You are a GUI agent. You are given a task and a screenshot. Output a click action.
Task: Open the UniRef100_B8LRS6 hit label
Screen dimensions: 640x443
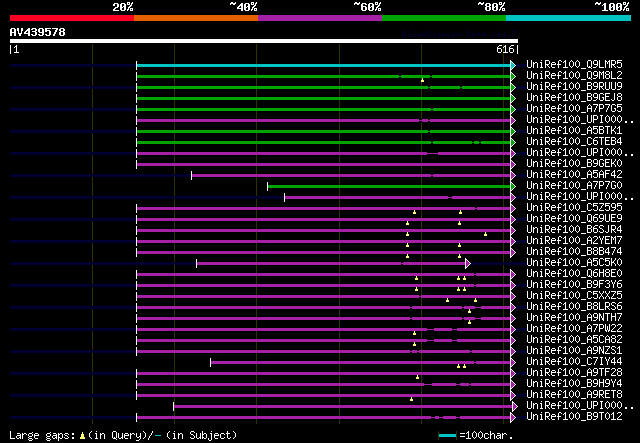pos(574,307)
